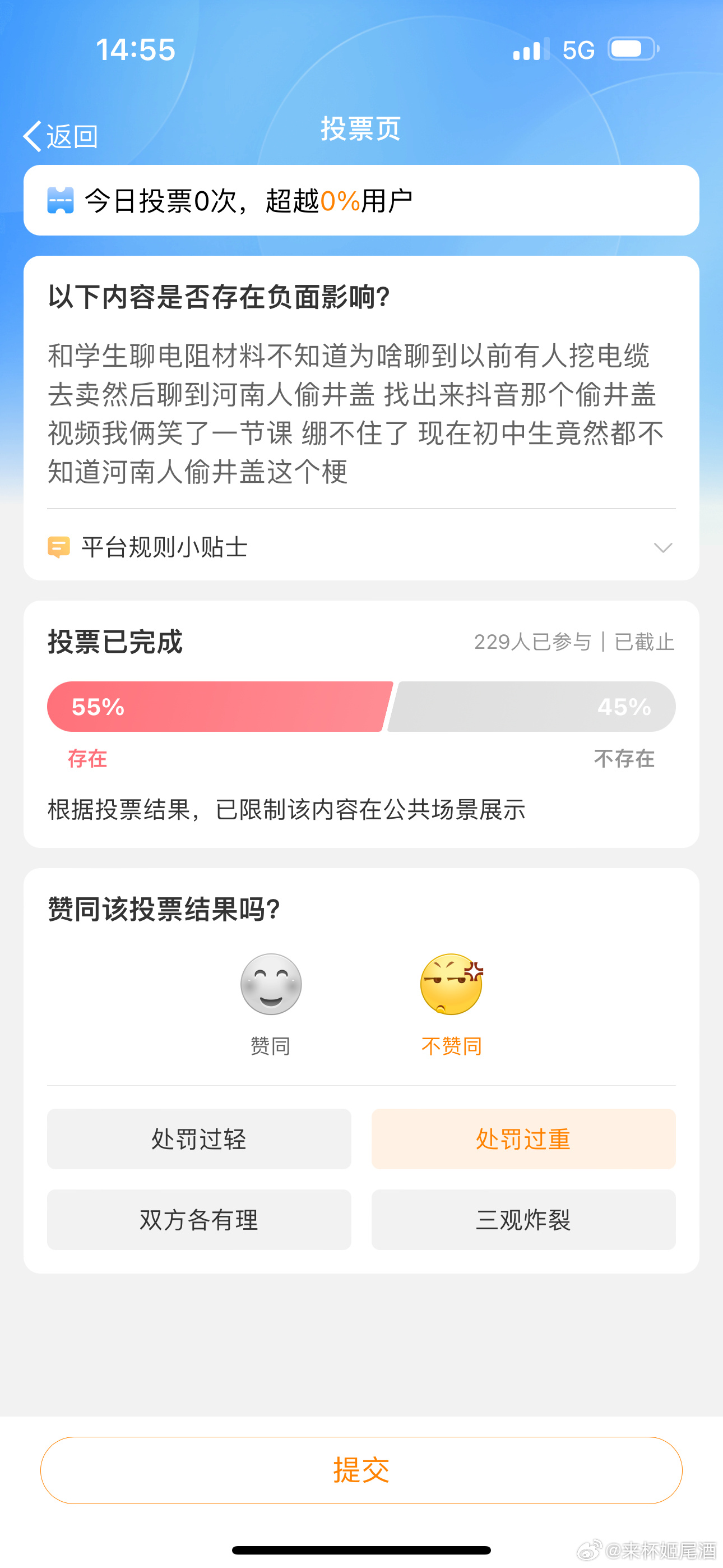Tap the red 55% 存在 vote bar
The width and height of the screenshot is (723, 1568).
pos(219,706)
